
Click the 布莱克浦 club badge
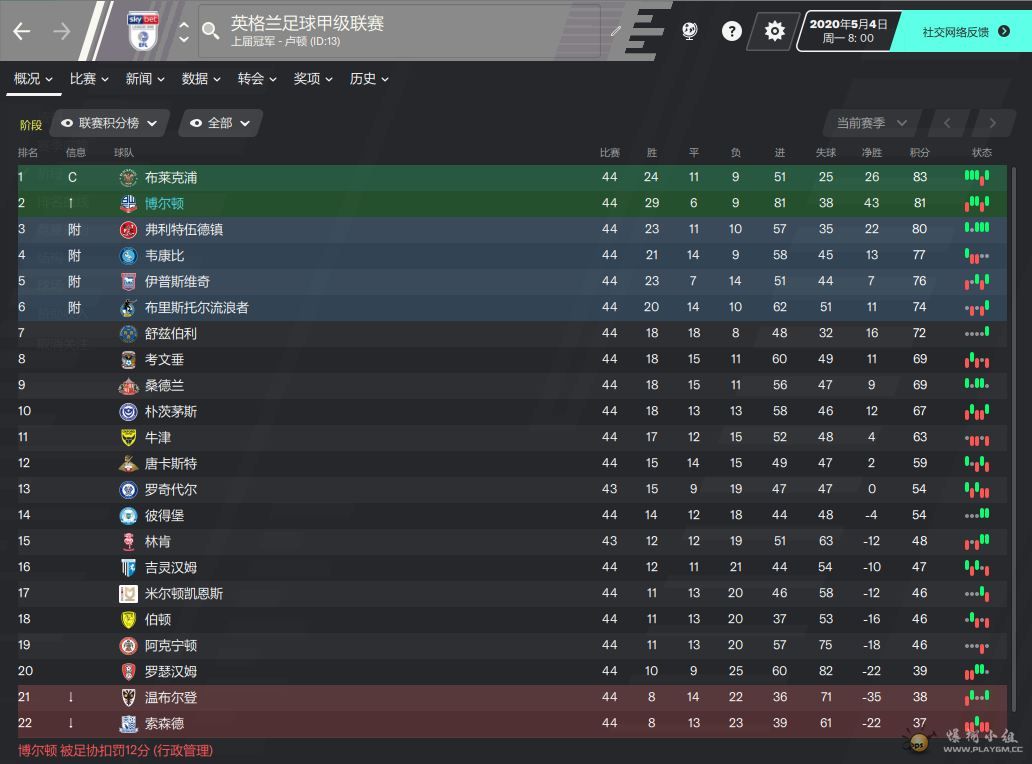coord(128,177)
